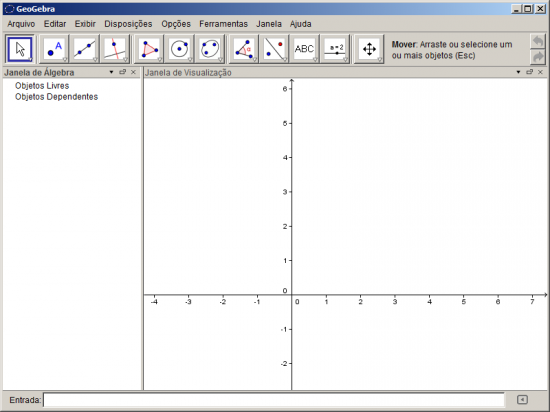Open Janela de Visualização style bar dropdown arrow
550x412 pixels.
tap(518, 72)
